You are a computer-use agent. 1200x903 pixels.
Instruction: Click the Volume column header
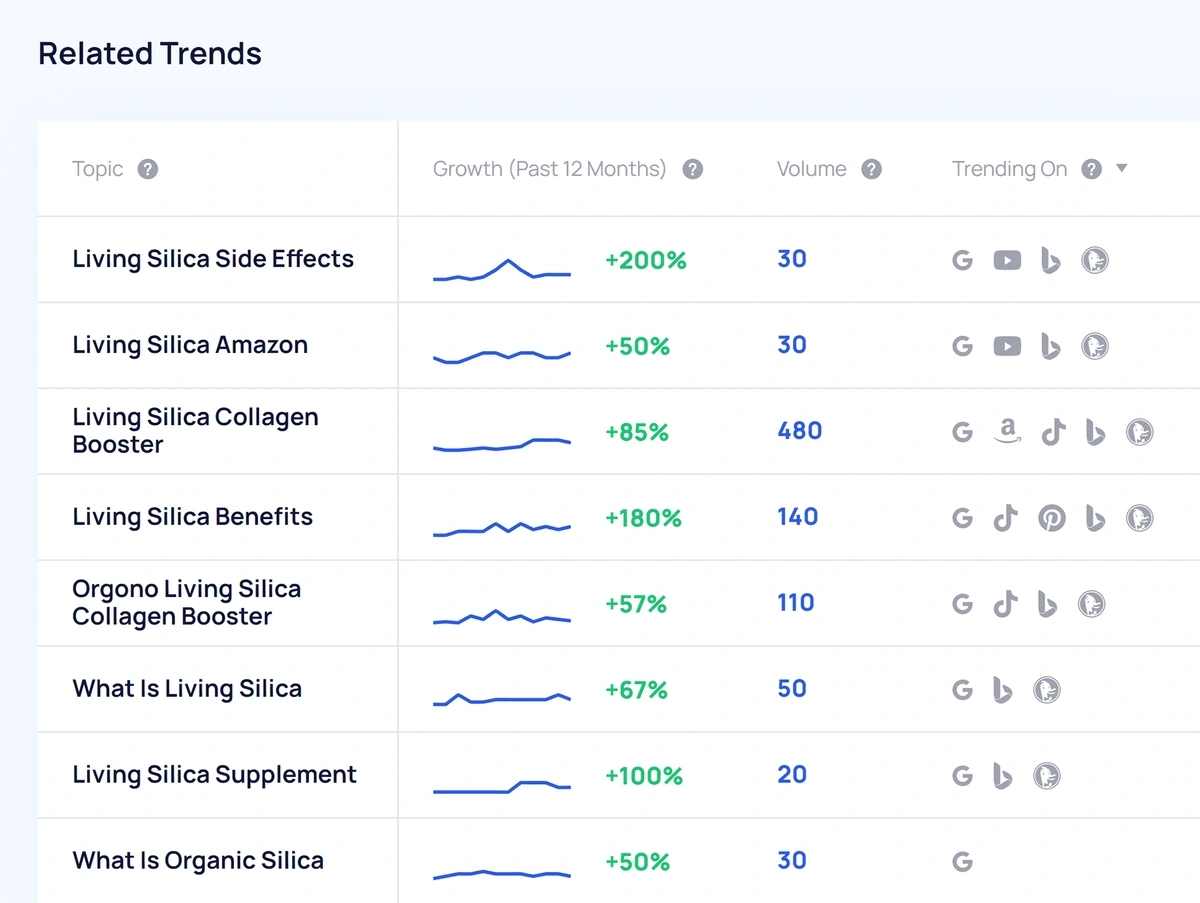pyautogui.click(x=812, y=169)
